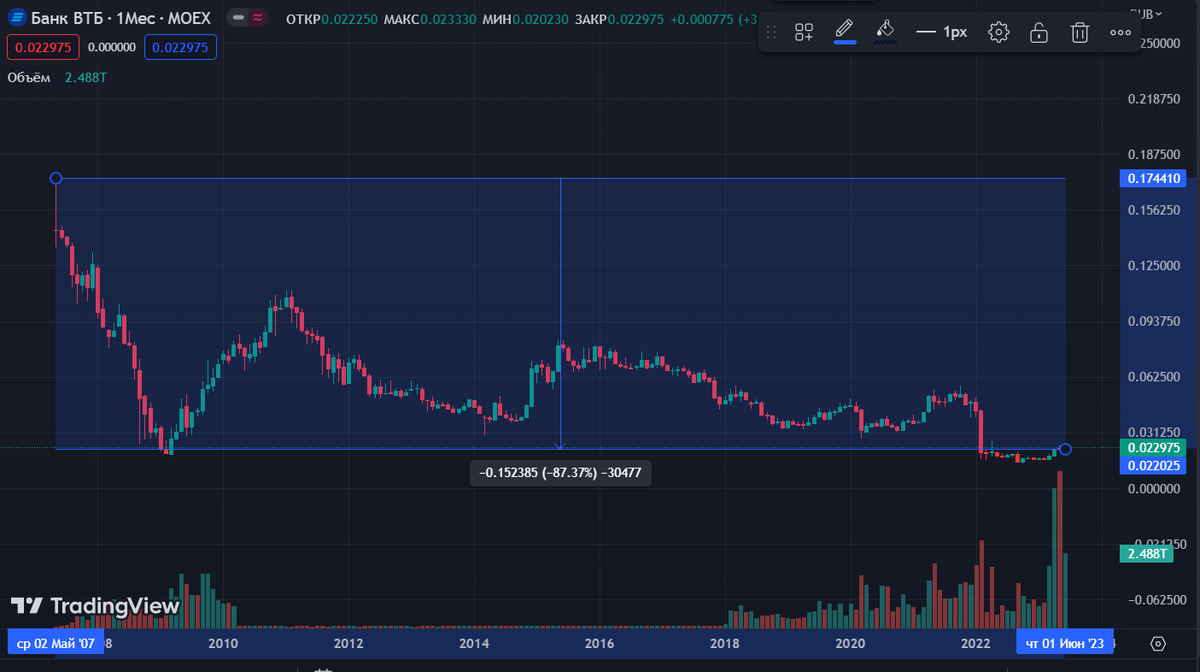Click the 2016 label on time axis

(x=599, y=643)
